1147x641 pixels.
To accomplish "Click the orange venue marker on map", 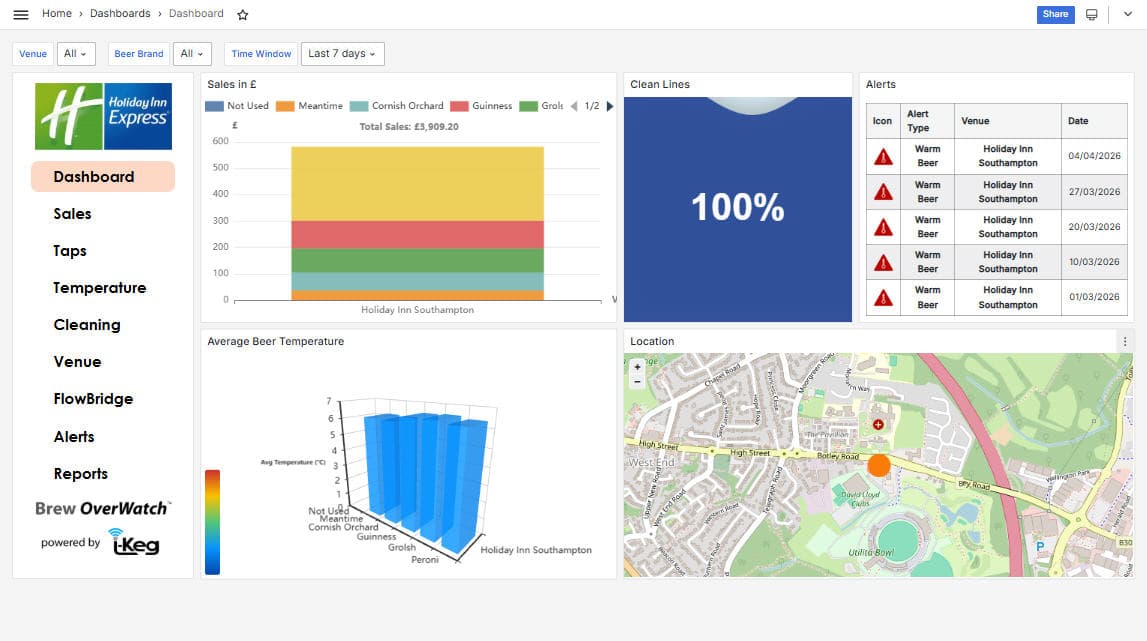I will tap(879, 465).
